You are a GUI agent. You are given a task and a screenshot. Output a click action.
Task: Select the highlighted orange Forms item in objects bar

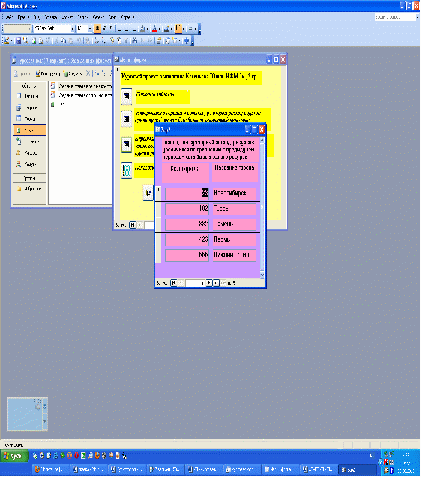click(29, 130)
